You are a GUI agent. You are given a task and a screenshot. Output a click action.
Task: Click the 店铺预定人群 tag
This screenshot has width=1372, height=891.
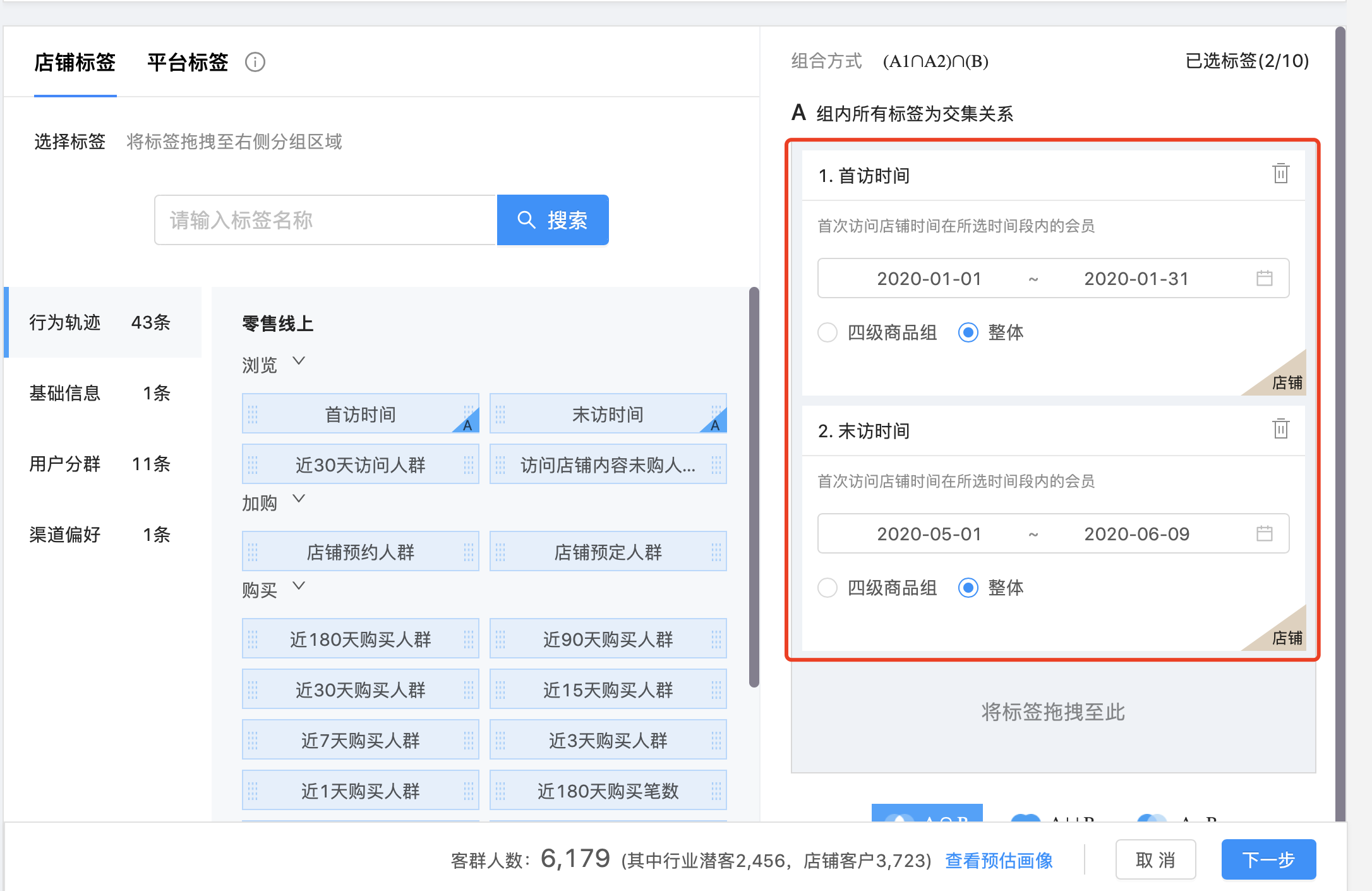point(608,552)
